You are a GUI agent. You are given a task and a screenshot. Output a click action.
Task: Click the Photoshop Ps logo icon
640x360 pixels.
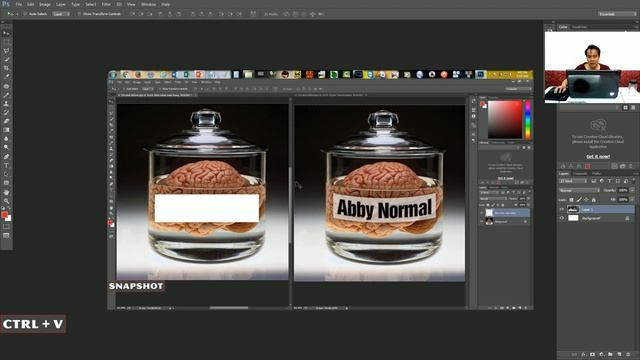tap(6, 4)
